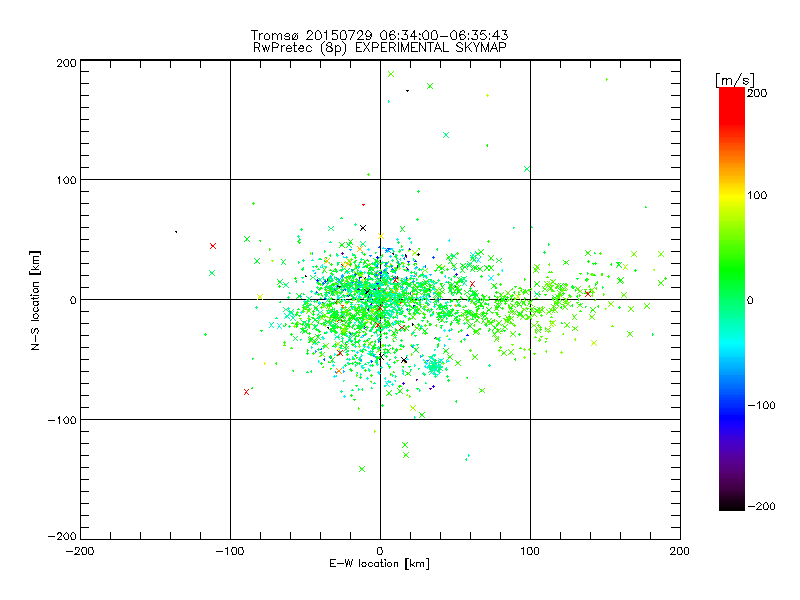800x600 pixels.
Task: Click the N-S axis tick label "-100"
Action: point(63,420)
